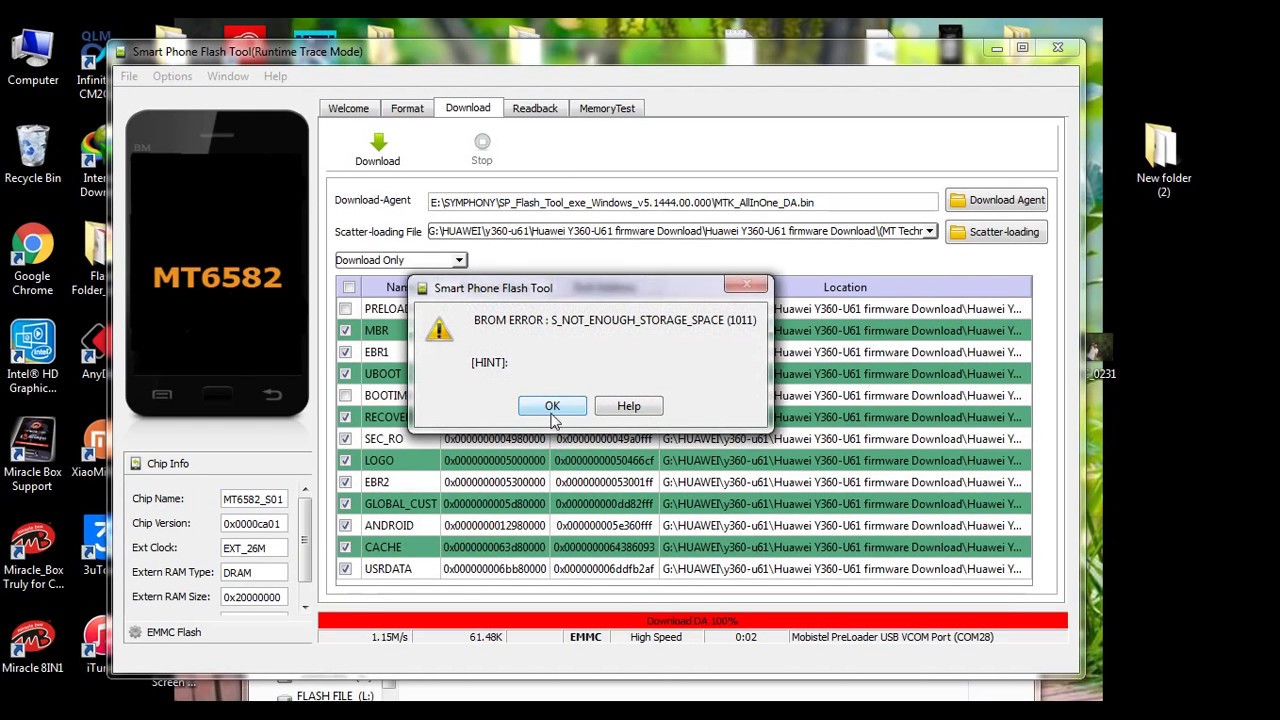Open the File menu
The image size is (1280, 720).
[x=129, y=76]
